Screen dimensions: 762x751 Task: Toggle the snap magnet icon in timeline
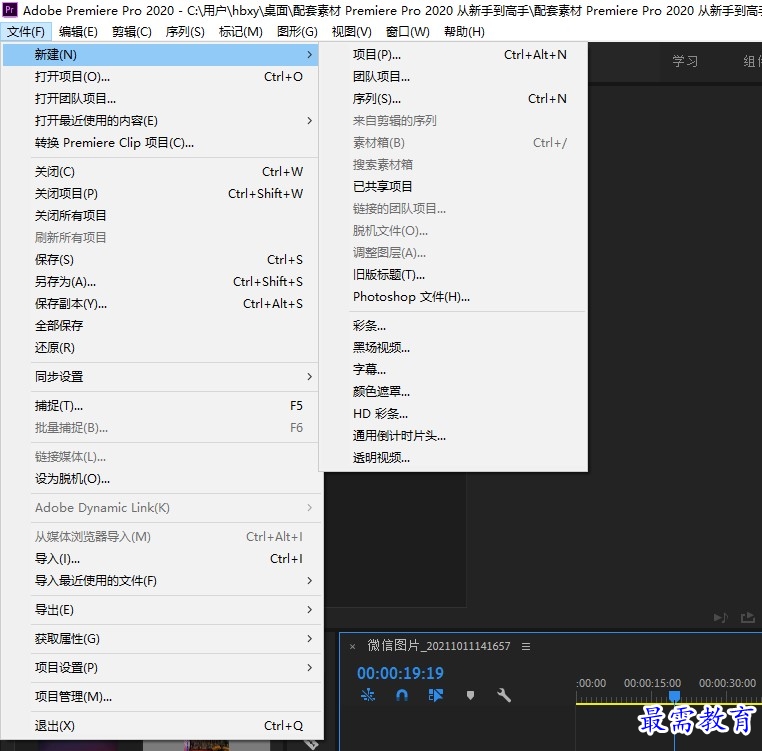402,695
